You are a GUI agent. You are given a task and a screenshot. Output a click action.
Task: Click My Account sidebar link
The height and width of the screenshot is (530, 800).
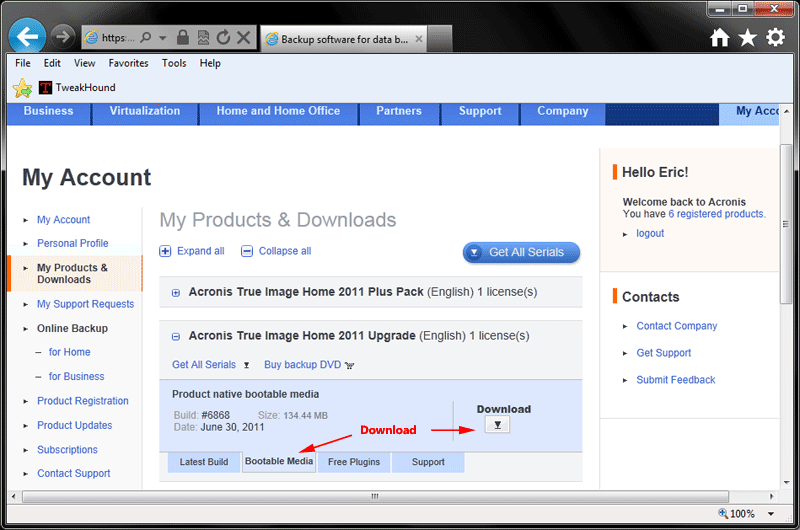coord(63,220)
